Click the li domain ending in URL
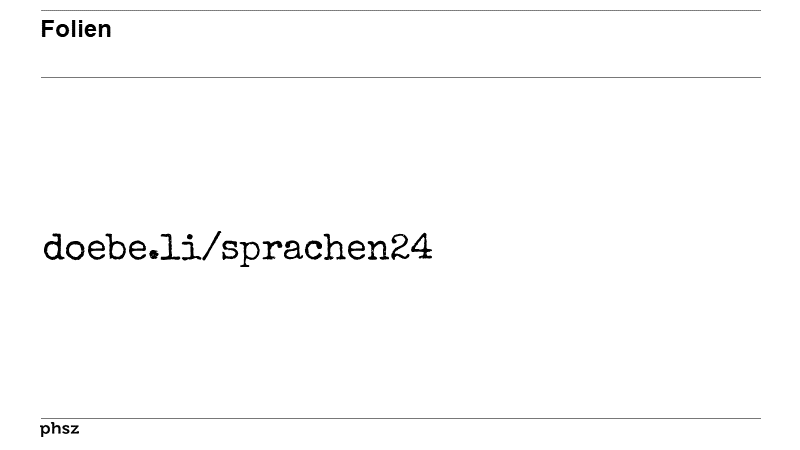This screenshot has height=450, width=800. pos(180,247)
